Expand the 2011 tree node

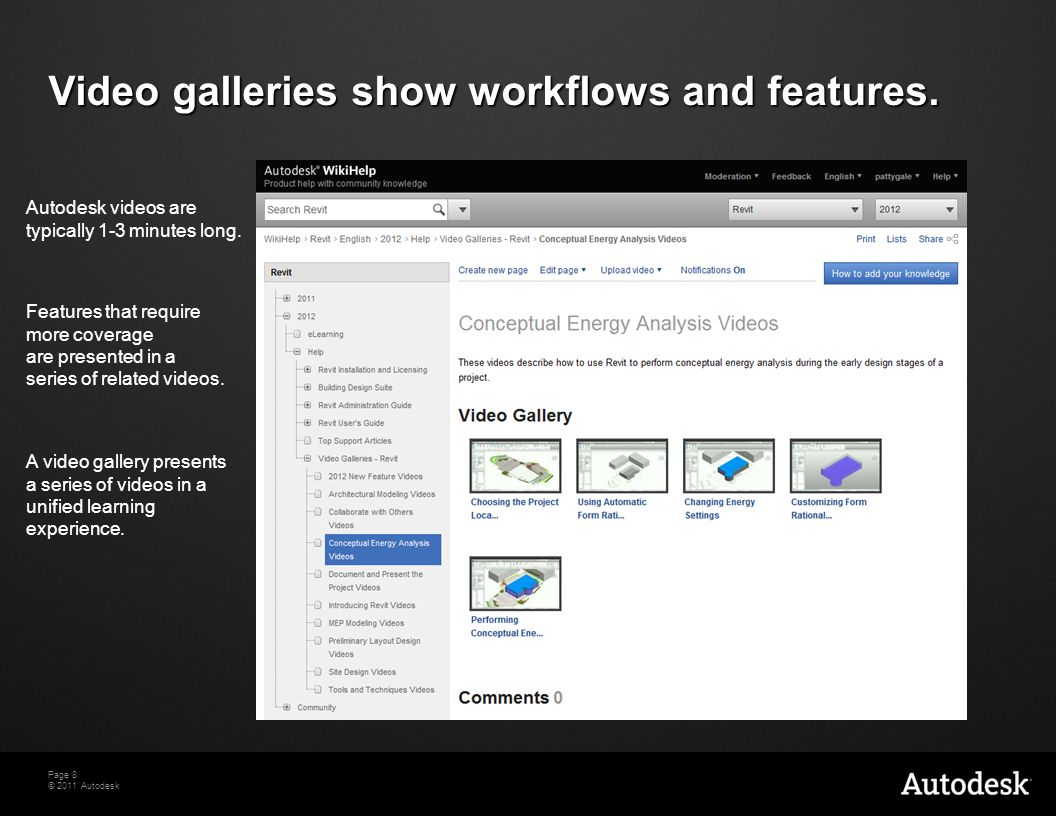[286, 298]
